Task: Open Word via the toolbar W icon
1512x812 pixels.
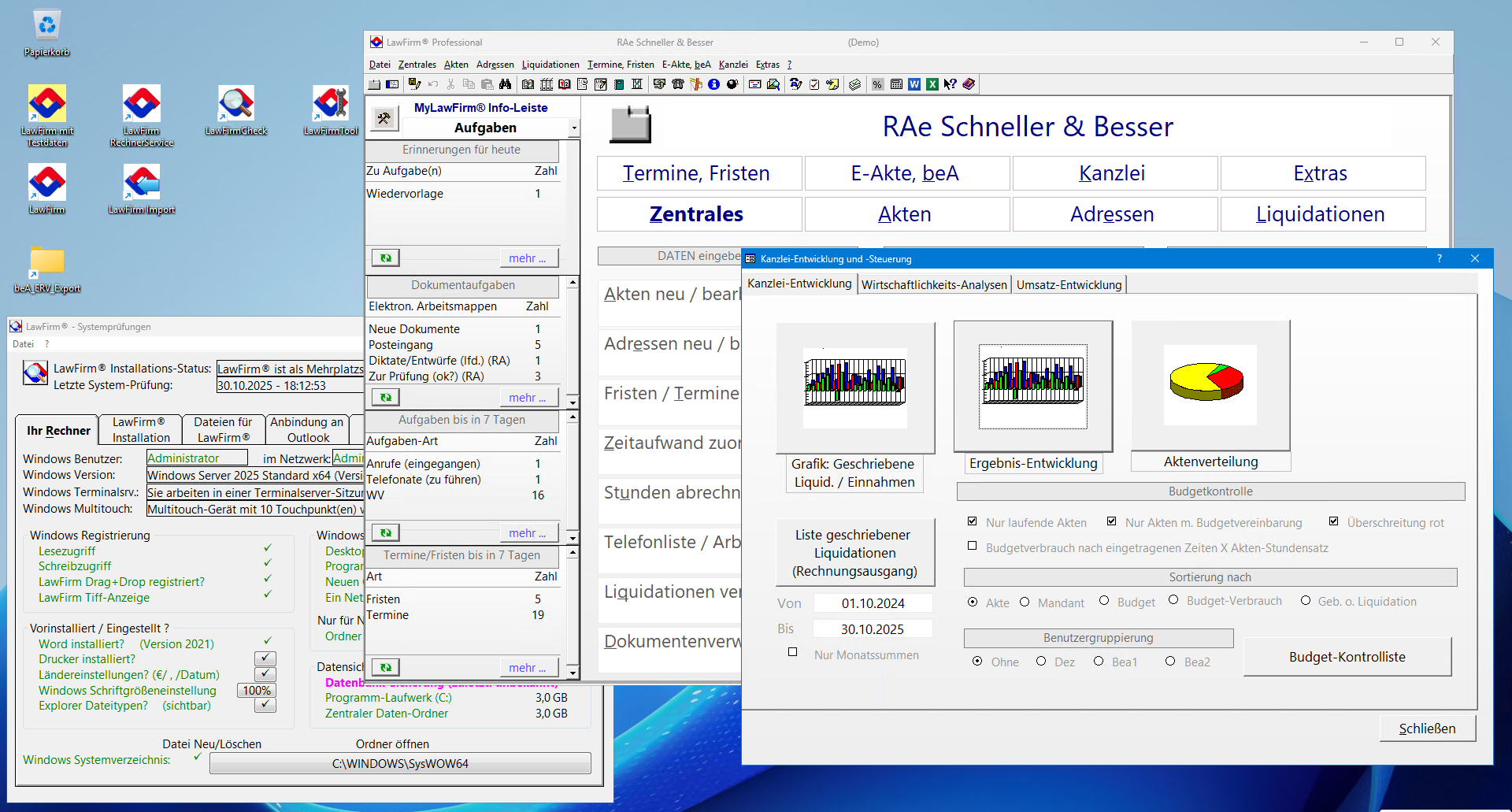Action: click(914, 84)
